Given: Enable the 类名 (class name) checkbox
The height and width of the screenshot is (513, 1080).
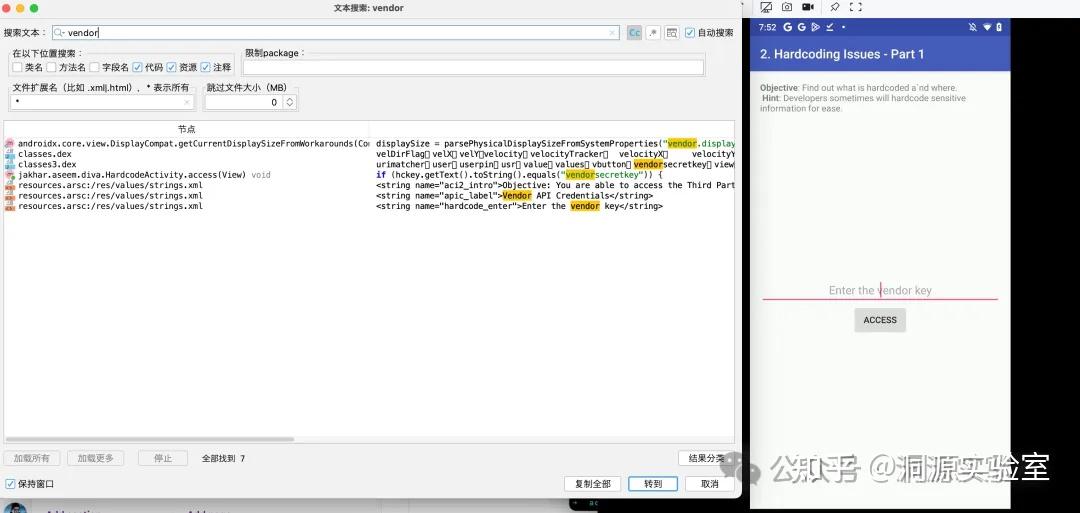Looking at the screenshot, I should tap(17, 68).
